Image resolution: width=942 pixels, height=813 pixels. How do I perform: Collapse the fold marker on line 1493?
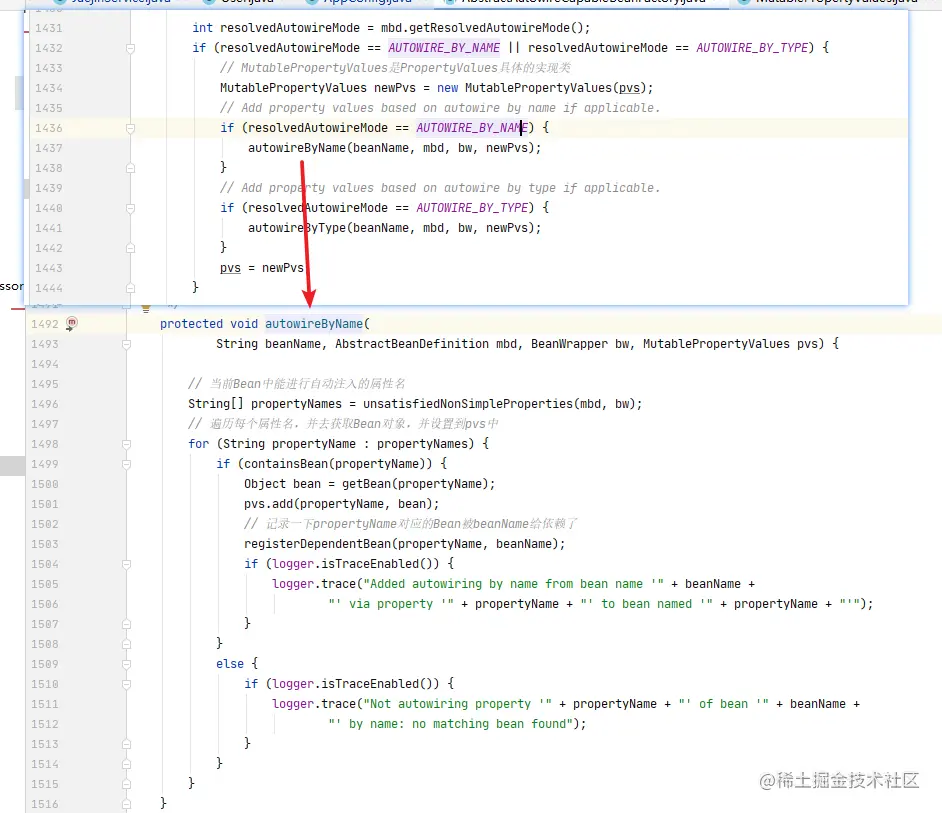click(x=126, y=344)
